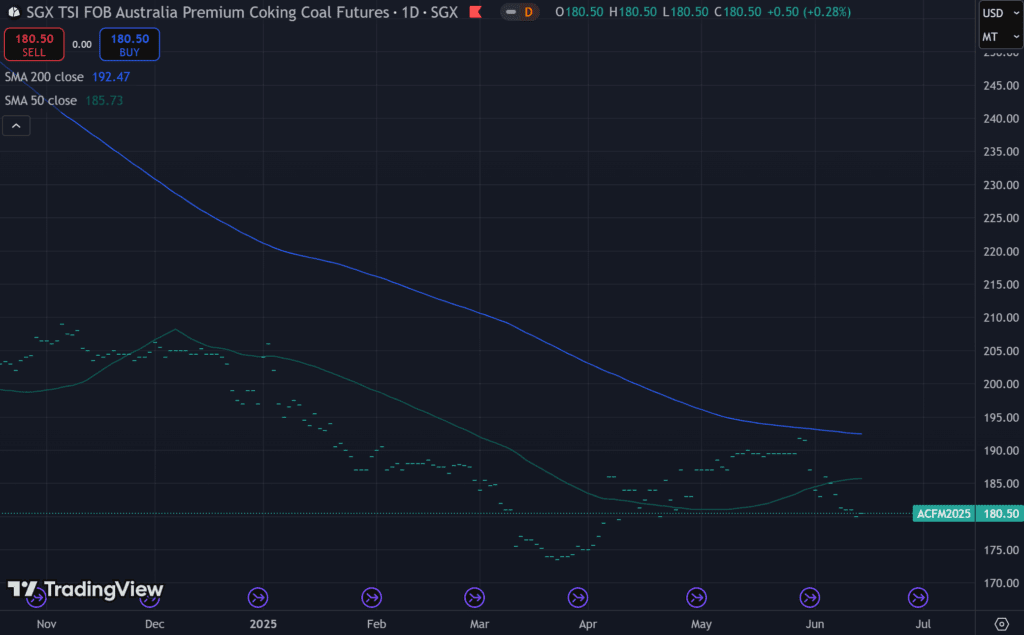
Task: Click the event marker above the May label
Action: 697,597
